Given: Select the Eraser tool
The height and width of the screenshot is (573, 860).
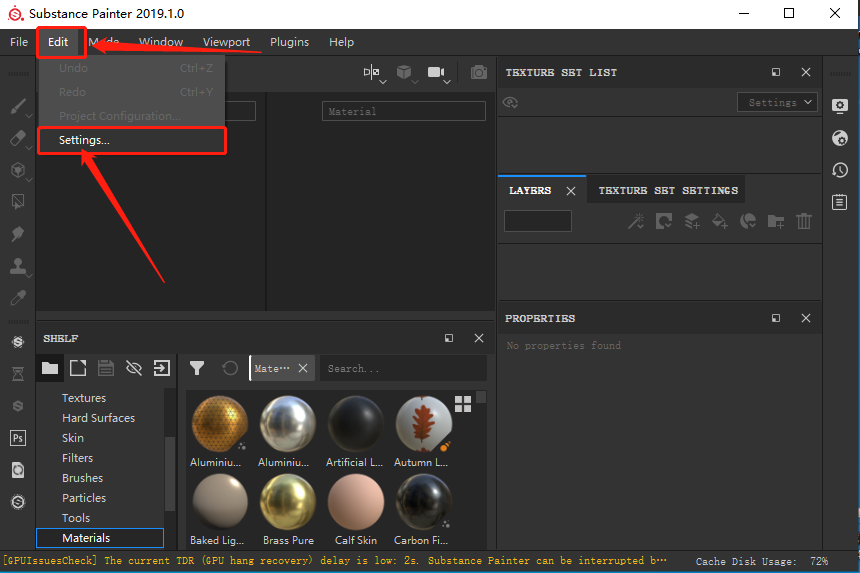Looking at the screenshot, I should point(18,138).
